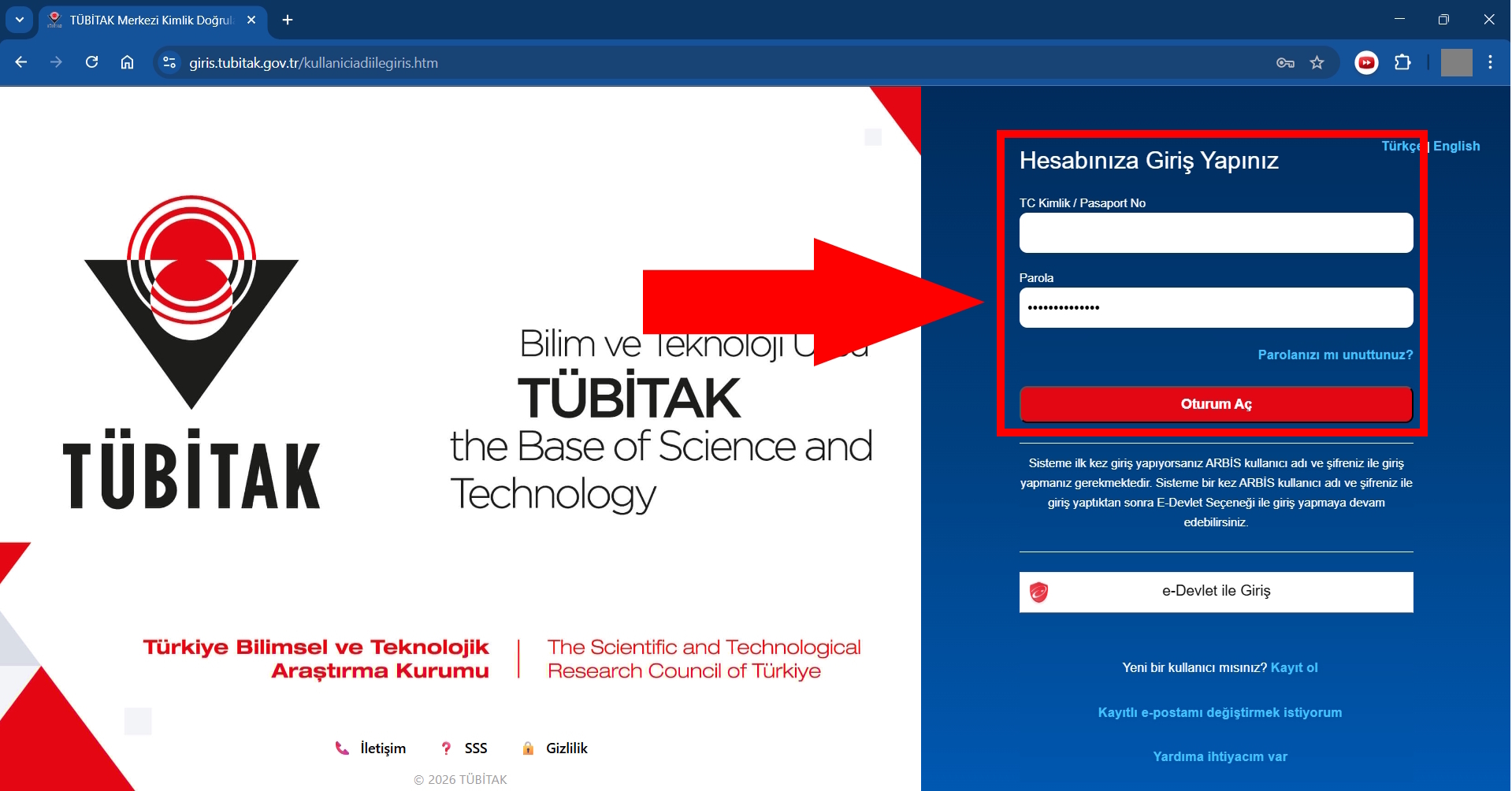The image size is (1512, 791).
Task: Click Parolanızı mı unuttunuz link
Action: [x=1335, y=355]
